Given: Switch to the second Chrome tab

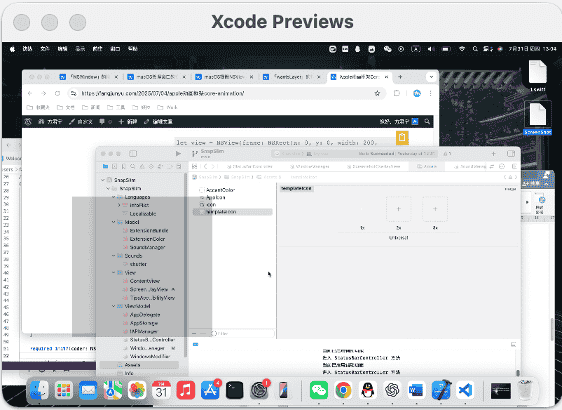Looking at the screenshot, I should click(x=157, y=77).
